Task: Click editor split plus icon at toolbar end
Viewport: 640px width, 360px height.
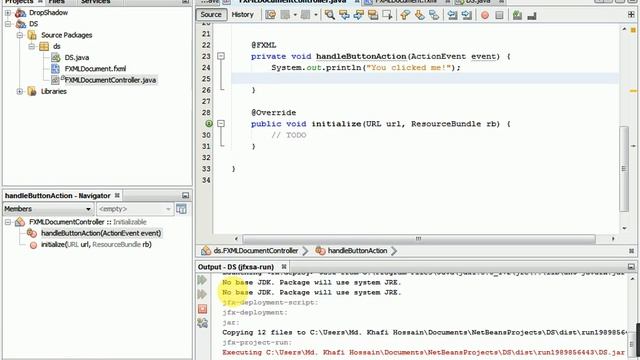Action: coord(631,15)
